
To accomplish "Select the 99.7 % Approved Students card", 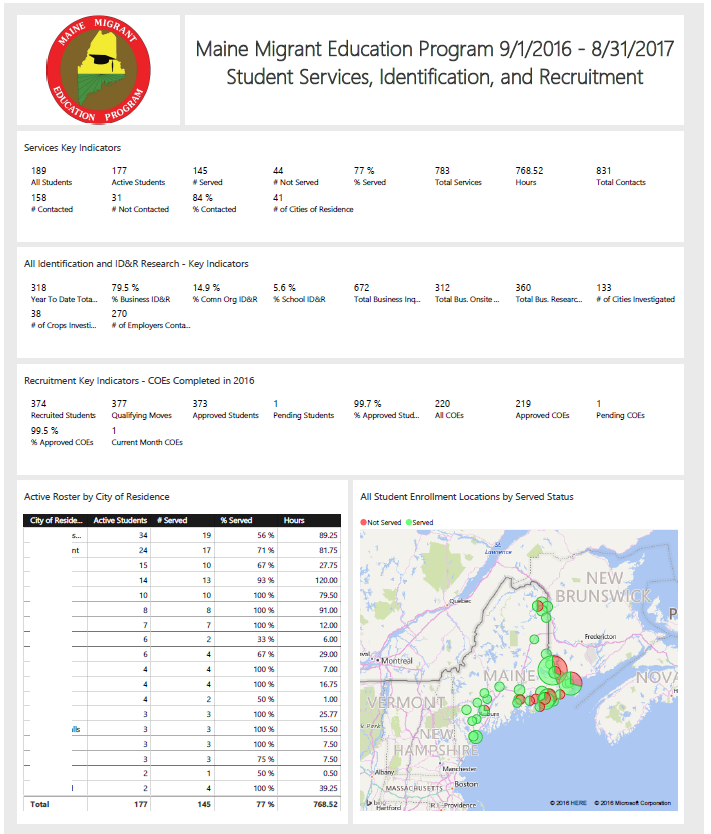I will point(387,409).
